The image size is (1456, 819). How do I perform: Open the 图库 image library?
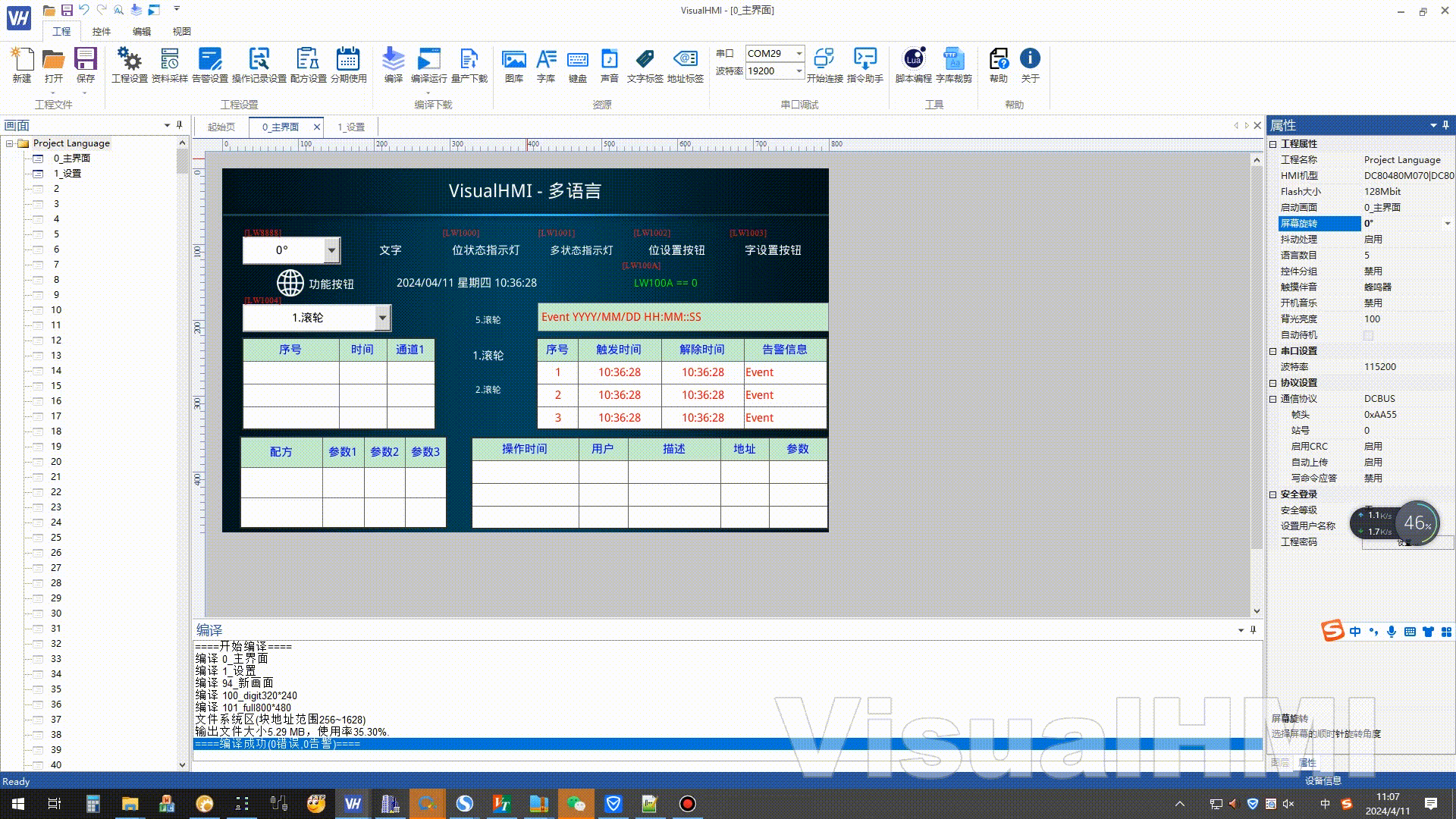click(513, 60)
